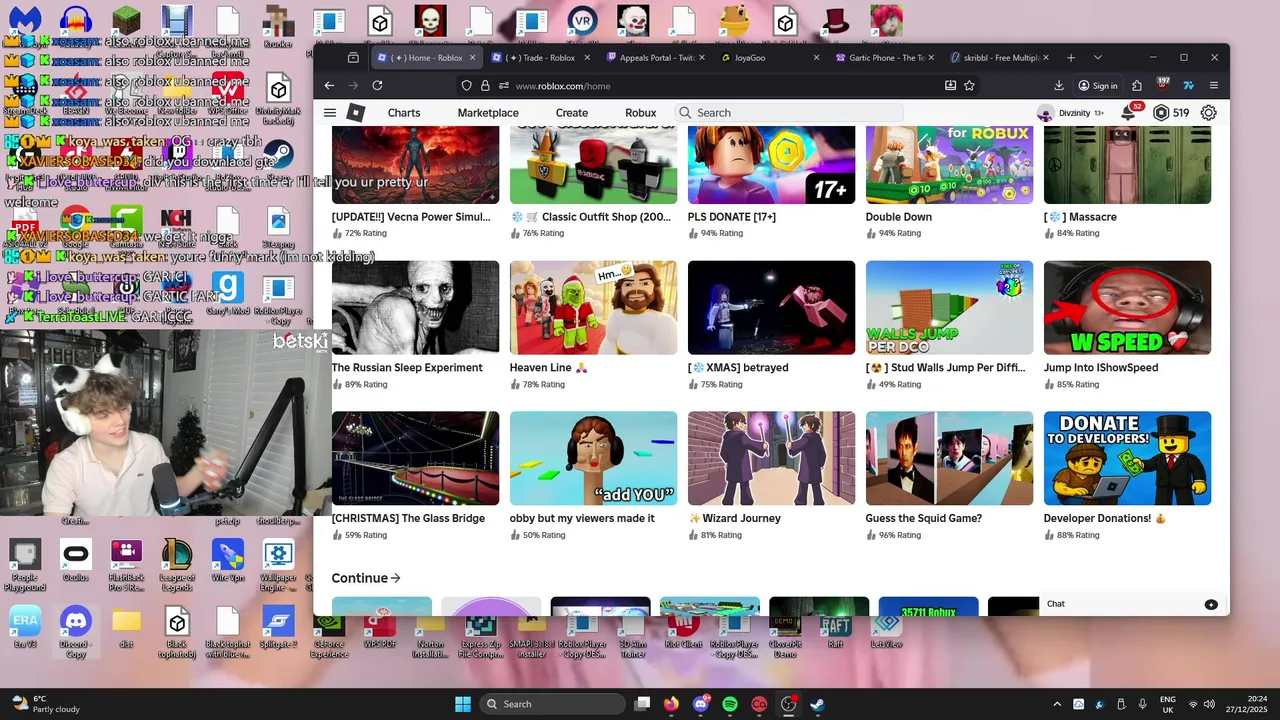The image size is (1280, 720).
Task: Open the Robux page in the navbar
Action: click(x=641, y=113)
